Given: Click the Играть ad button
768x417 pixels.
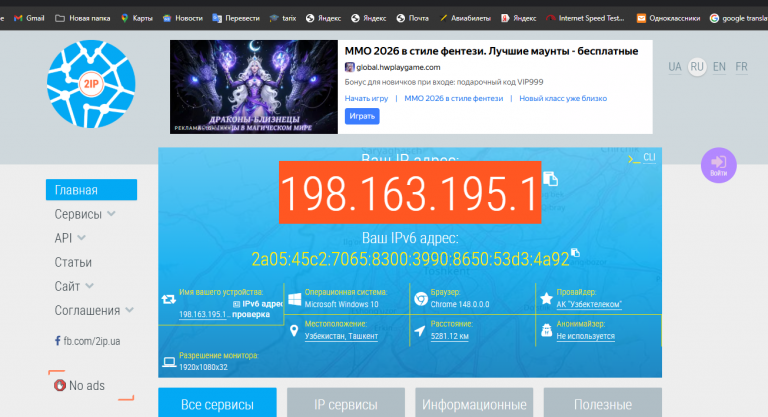Looking at the screenshot, I should (x=362, y=116).
